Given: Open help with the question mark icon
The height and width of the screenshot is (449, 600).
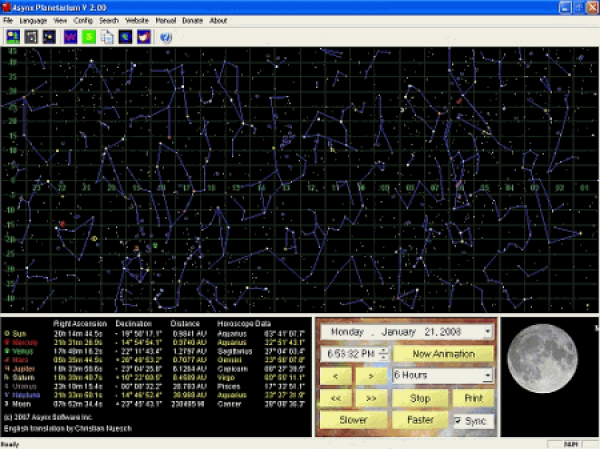Looking at the screenshot, I should [166, 37].
